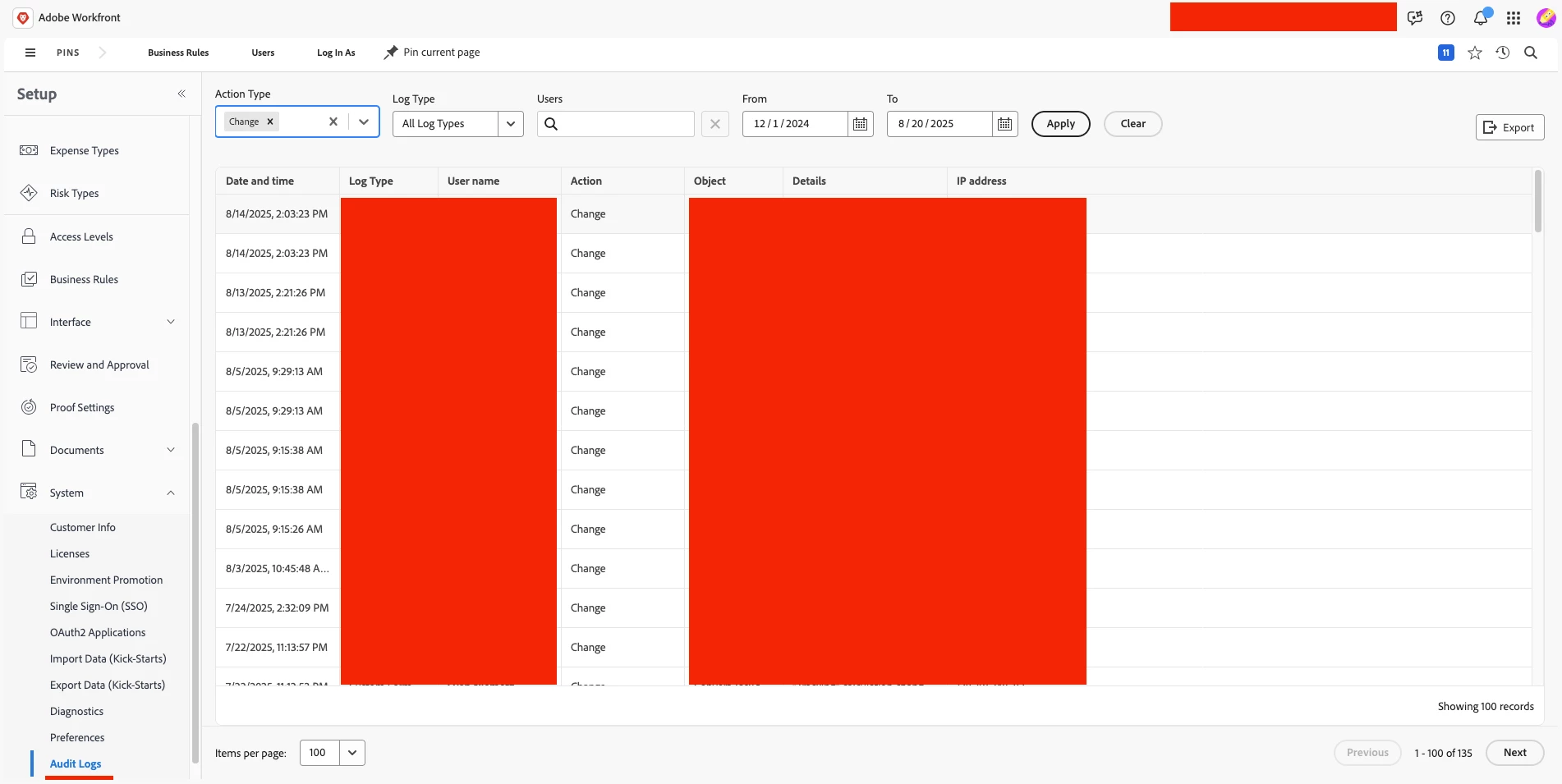Click the Clear filters button
Image resolution: width=1562 pixels, height=784 pixels.
(1132, 124)
